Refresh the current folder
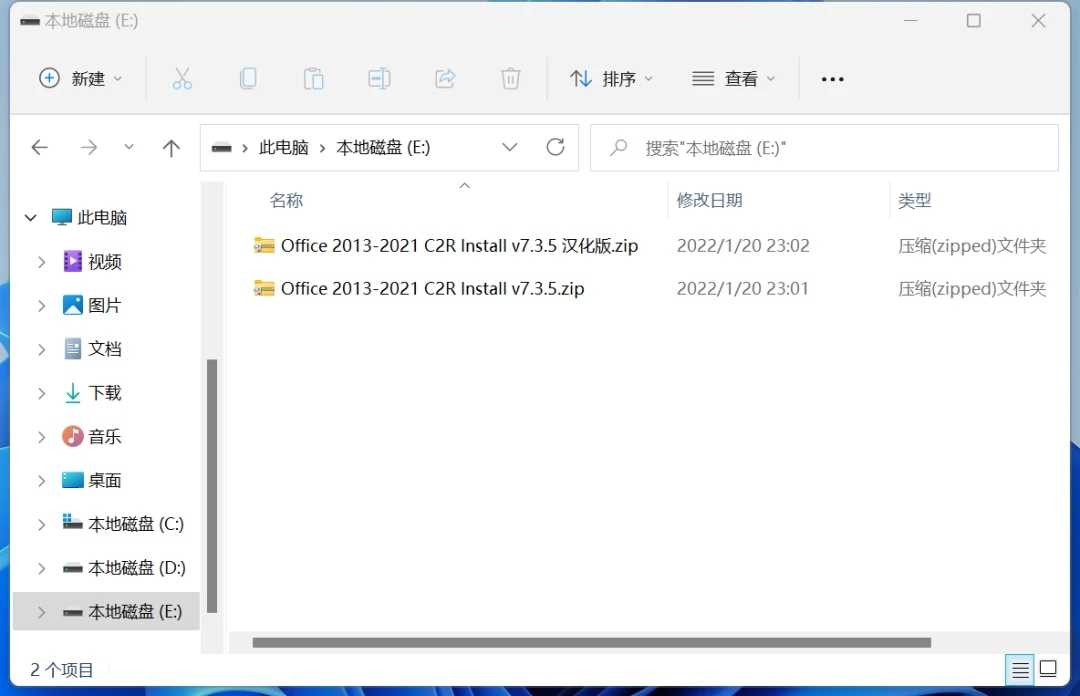The width and height of the screenshot is (1080, 696). [x=555, y=147]
